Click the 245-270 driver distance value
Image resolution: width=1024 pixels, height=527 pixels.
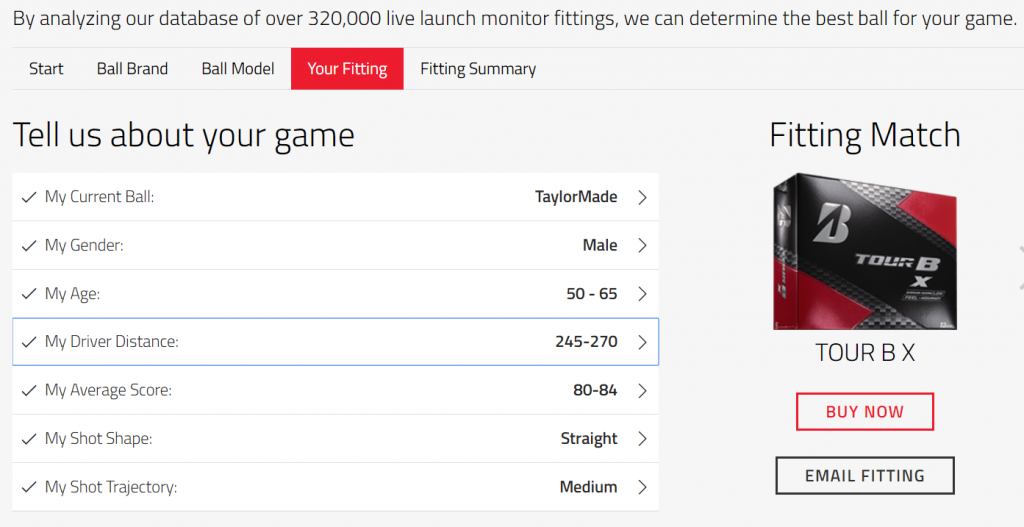pyautogui.click(x=586, y=342)
